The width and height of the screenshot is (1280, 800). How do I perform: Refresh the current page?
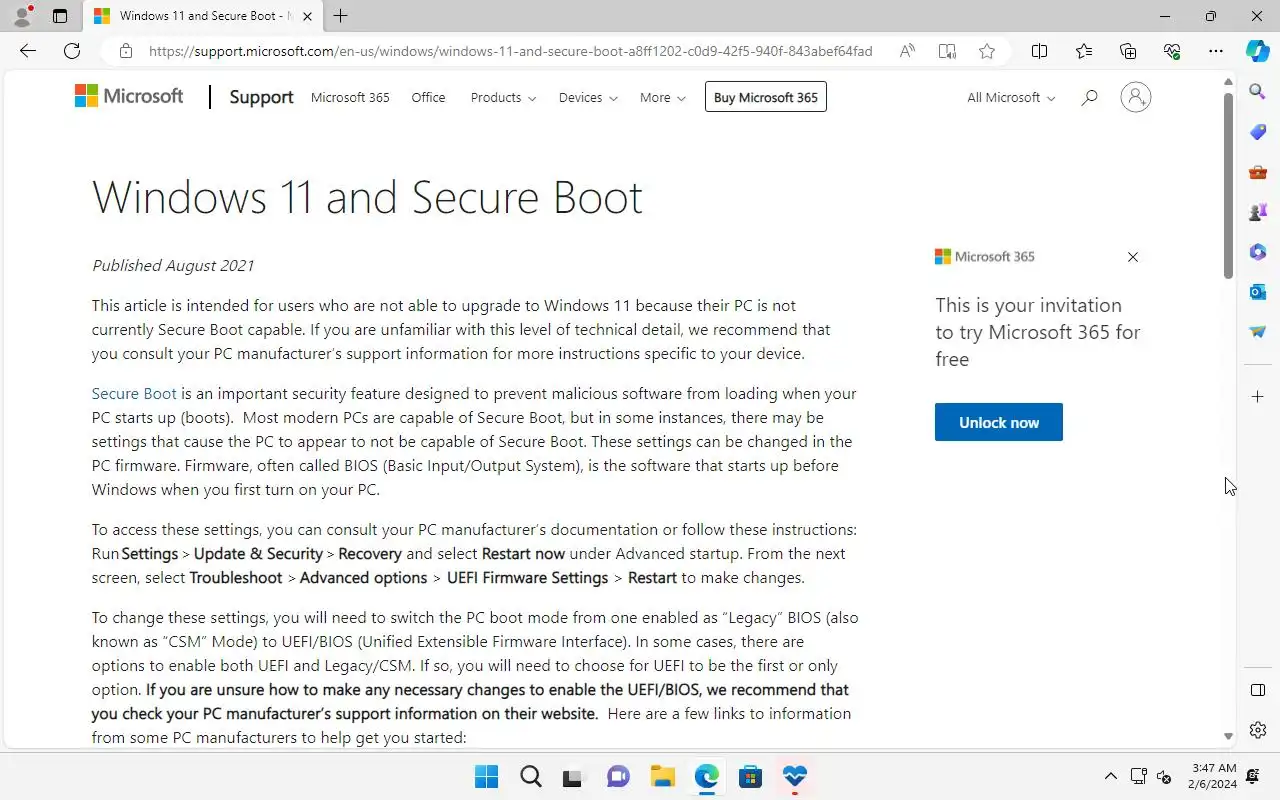pyautogui.click(x=72, y=51)
